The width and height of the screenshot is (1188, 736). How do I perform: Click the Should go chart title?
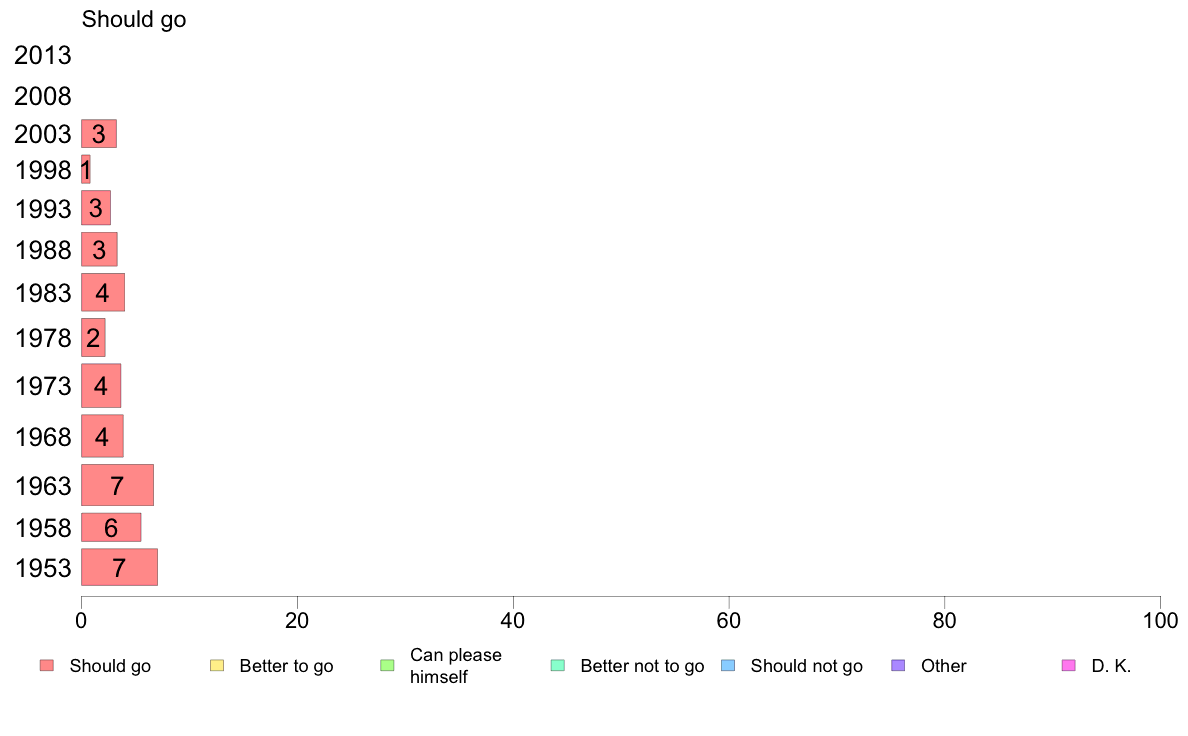point(134,19)
